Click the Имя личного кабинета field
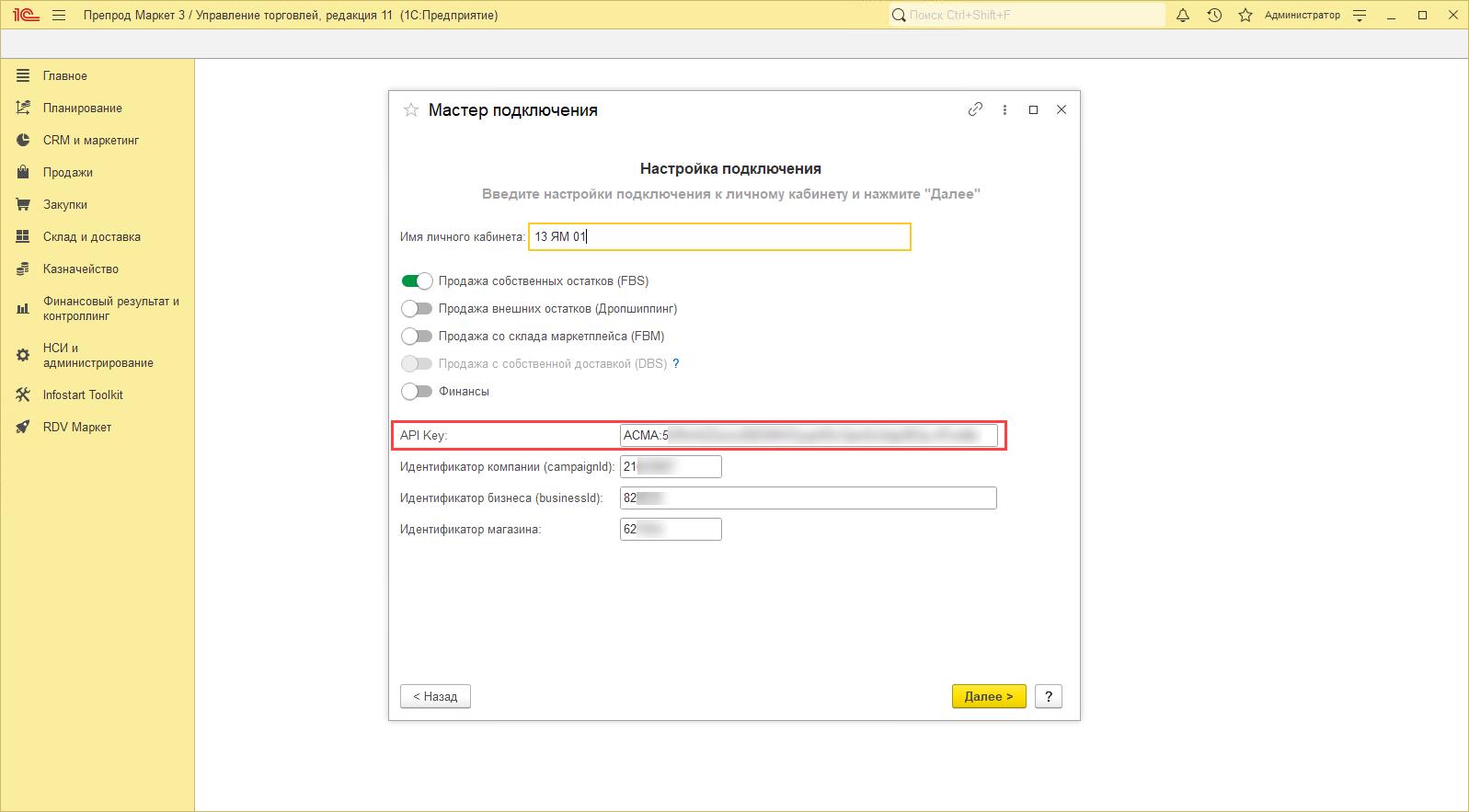This screenshot has width=1469, height=812. pyautogui.click(x=719, y=236)
